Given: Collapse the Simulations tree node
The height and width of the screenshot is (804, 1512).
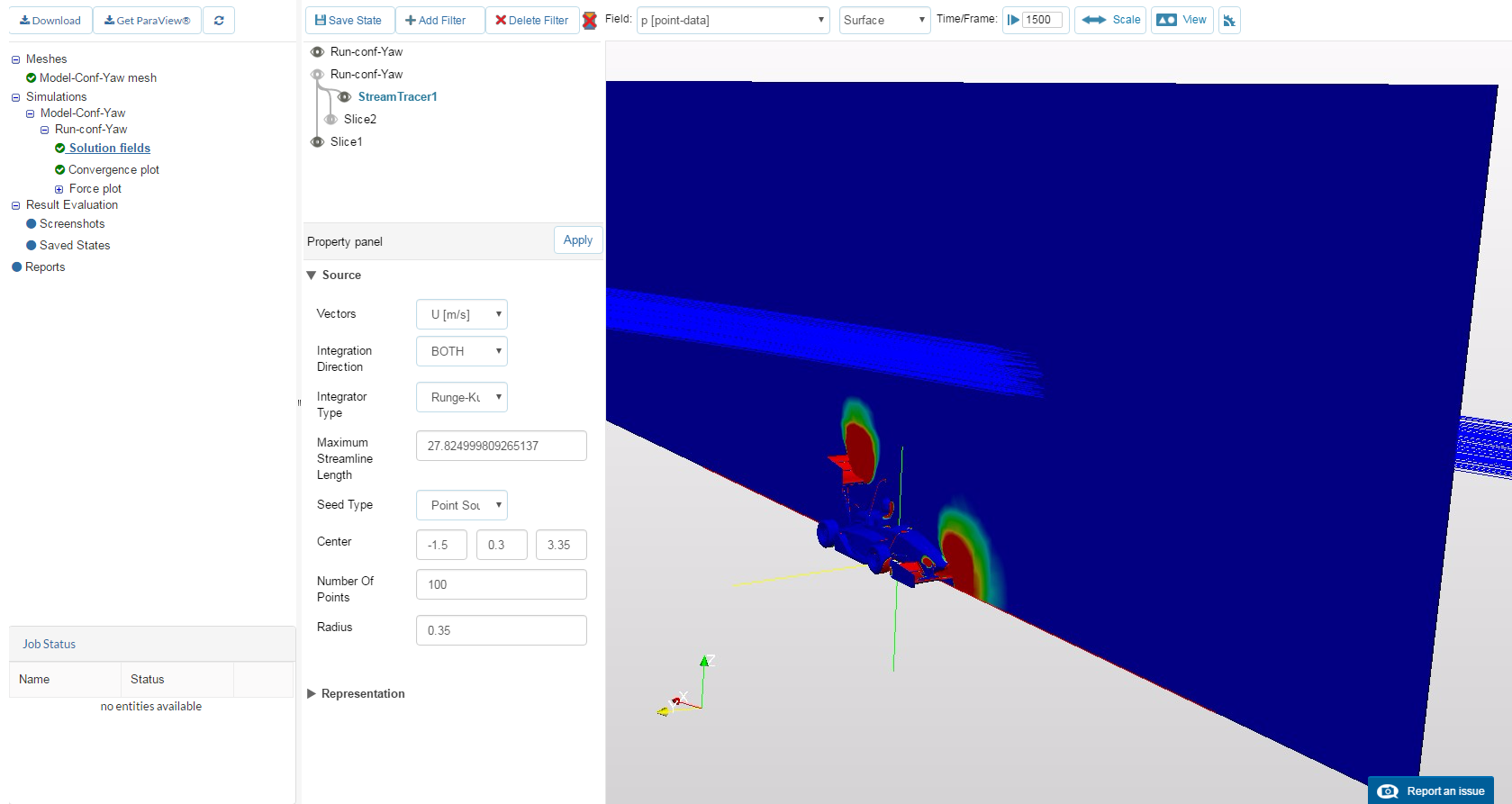Looking at the screenshot, I should click(x=15, y=97).
